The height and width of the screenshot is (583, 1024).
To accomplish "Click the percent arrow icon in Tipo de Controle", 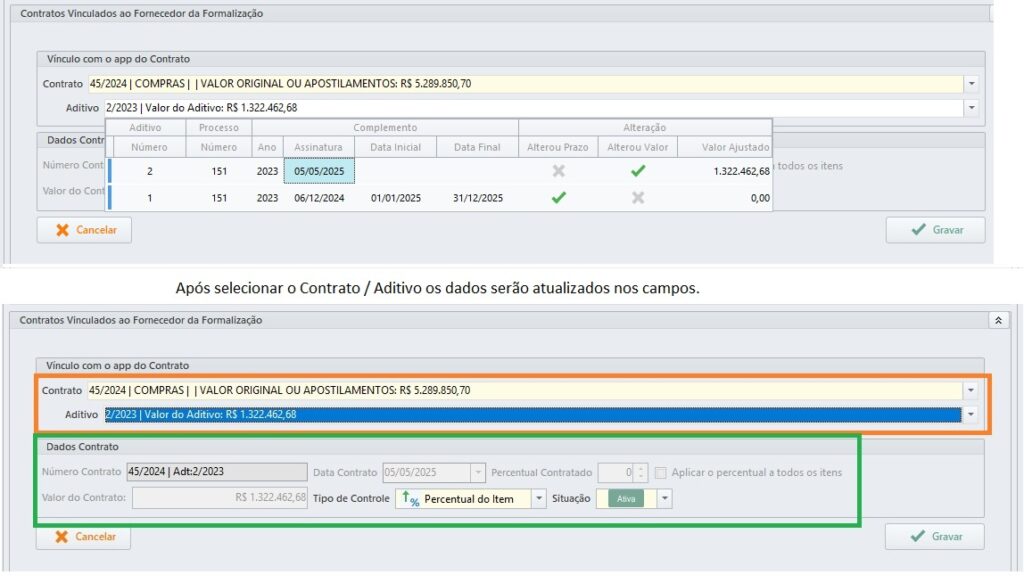I will (409, 498).
